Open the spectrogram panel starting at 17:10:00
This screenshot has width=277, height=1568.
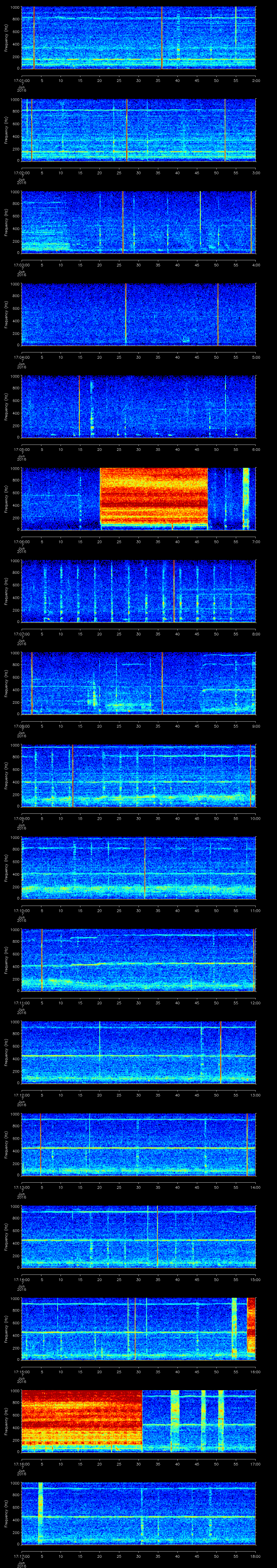[138, 868]
